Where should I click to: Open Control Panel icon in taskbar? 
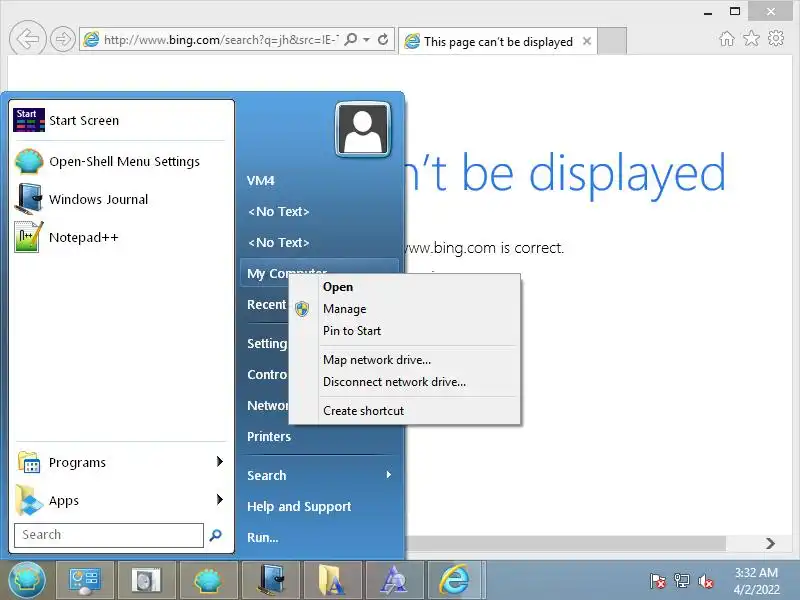[85, 581]
